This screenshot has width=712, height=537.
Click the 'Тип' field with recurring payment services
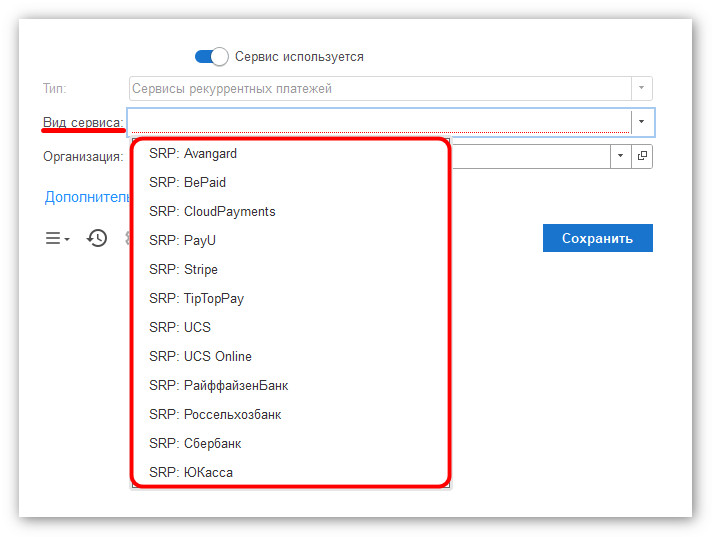click(x=380, y=89)
